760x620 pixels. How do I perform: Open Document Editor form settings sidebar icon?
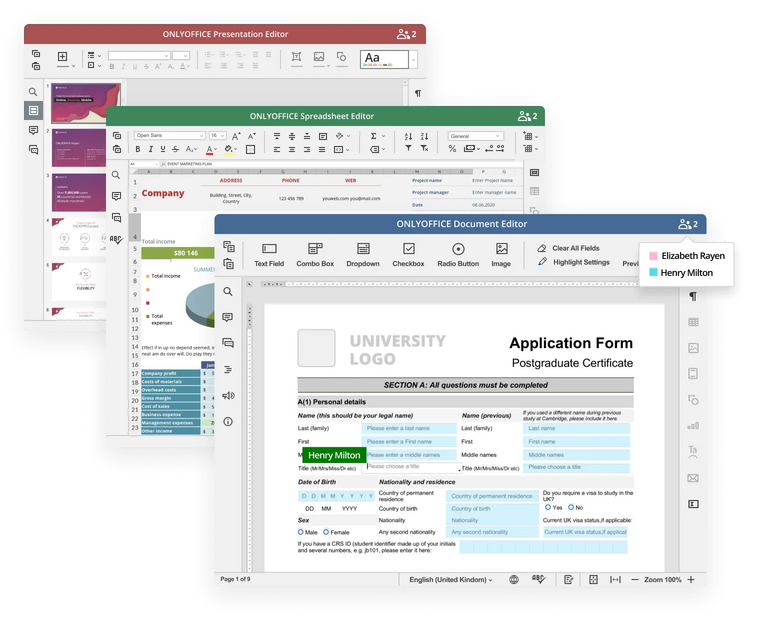[x=693, y=504]
